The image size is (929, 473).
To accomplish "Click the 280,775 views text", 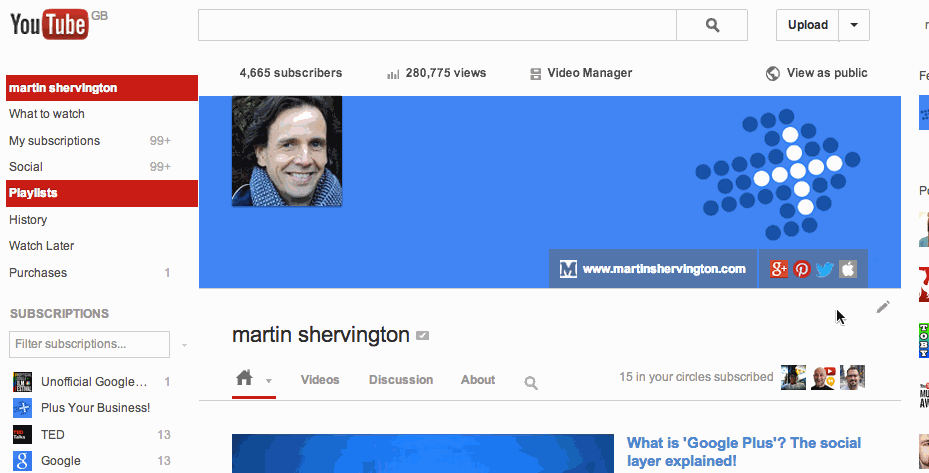I will (446, 73).
